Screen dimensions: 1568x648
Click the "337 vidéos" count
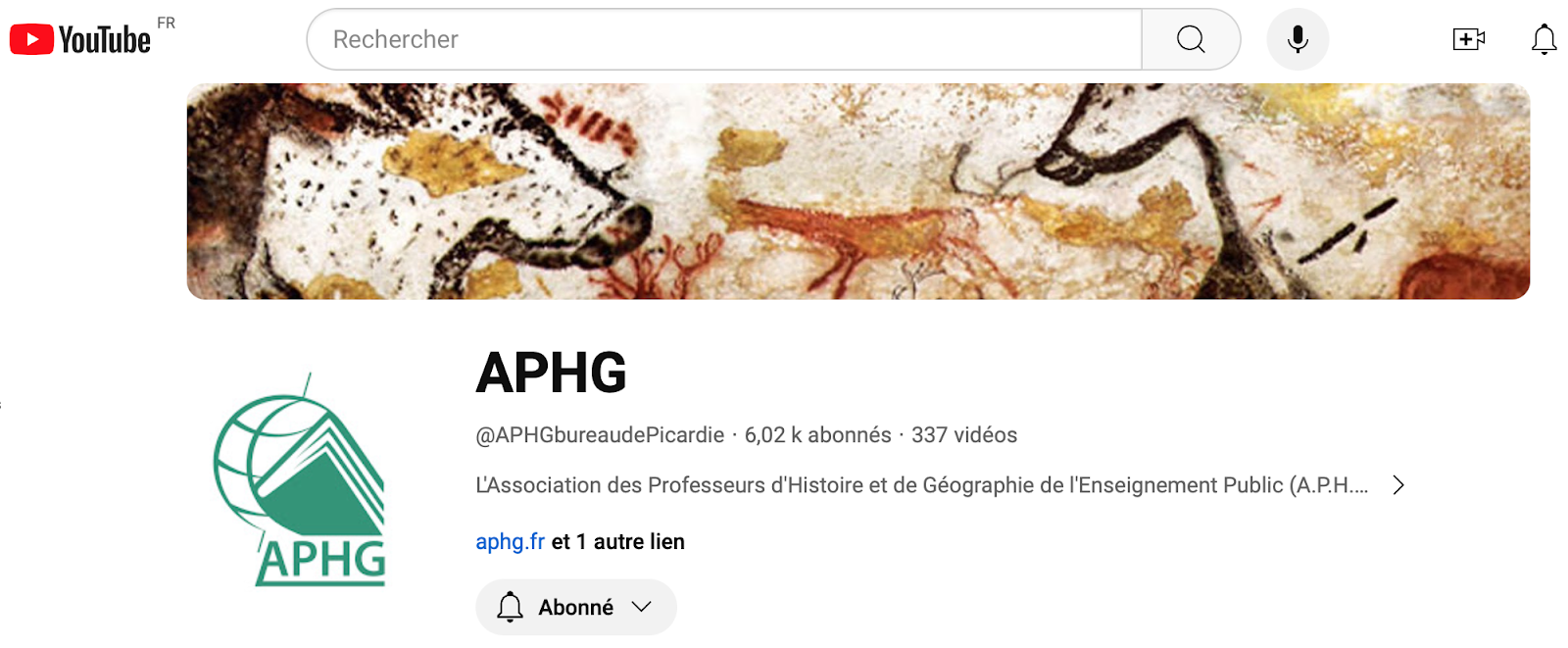tap(964, 435)
